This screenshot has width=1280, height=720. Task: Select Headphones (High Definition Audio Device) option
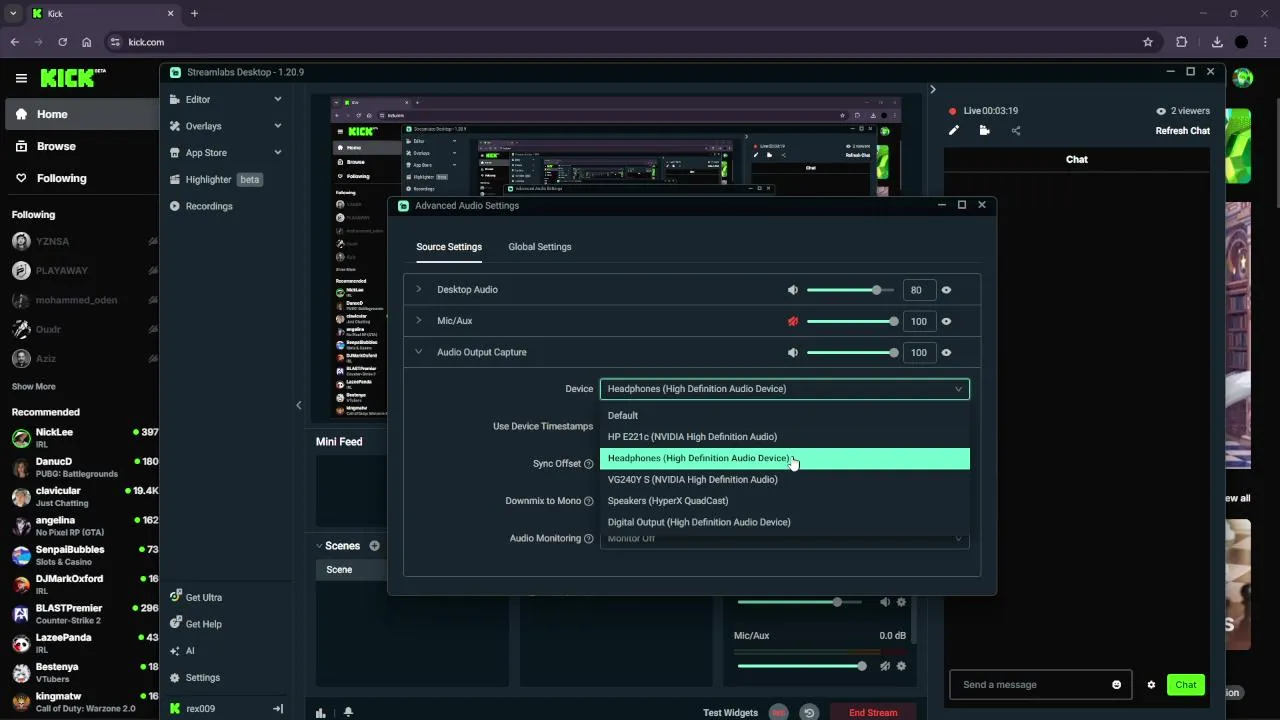pos(784,458)
